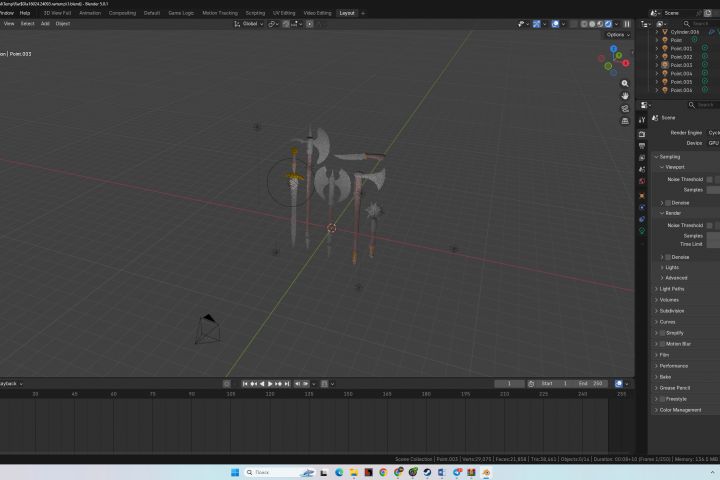Open the Add menu in viewport header
This screenshot has width=720, height=480.
(x=45, y=24)
